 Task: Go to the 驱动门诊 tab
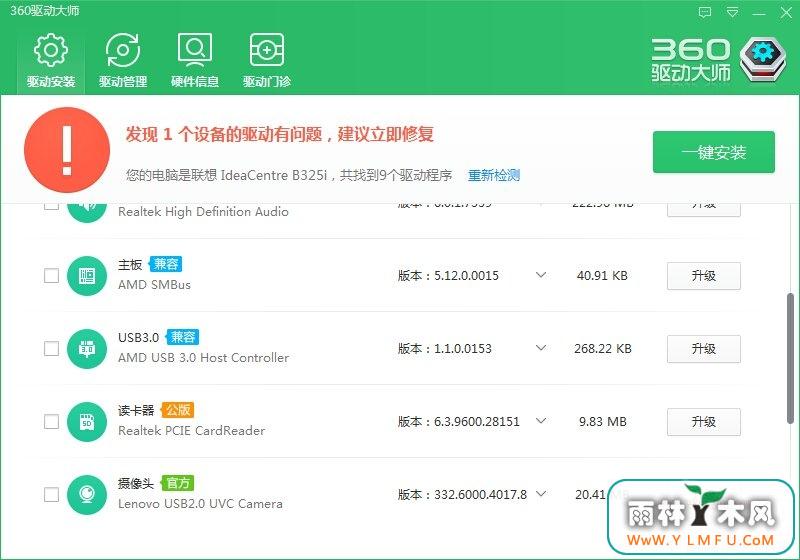click(x=267, y=61)
